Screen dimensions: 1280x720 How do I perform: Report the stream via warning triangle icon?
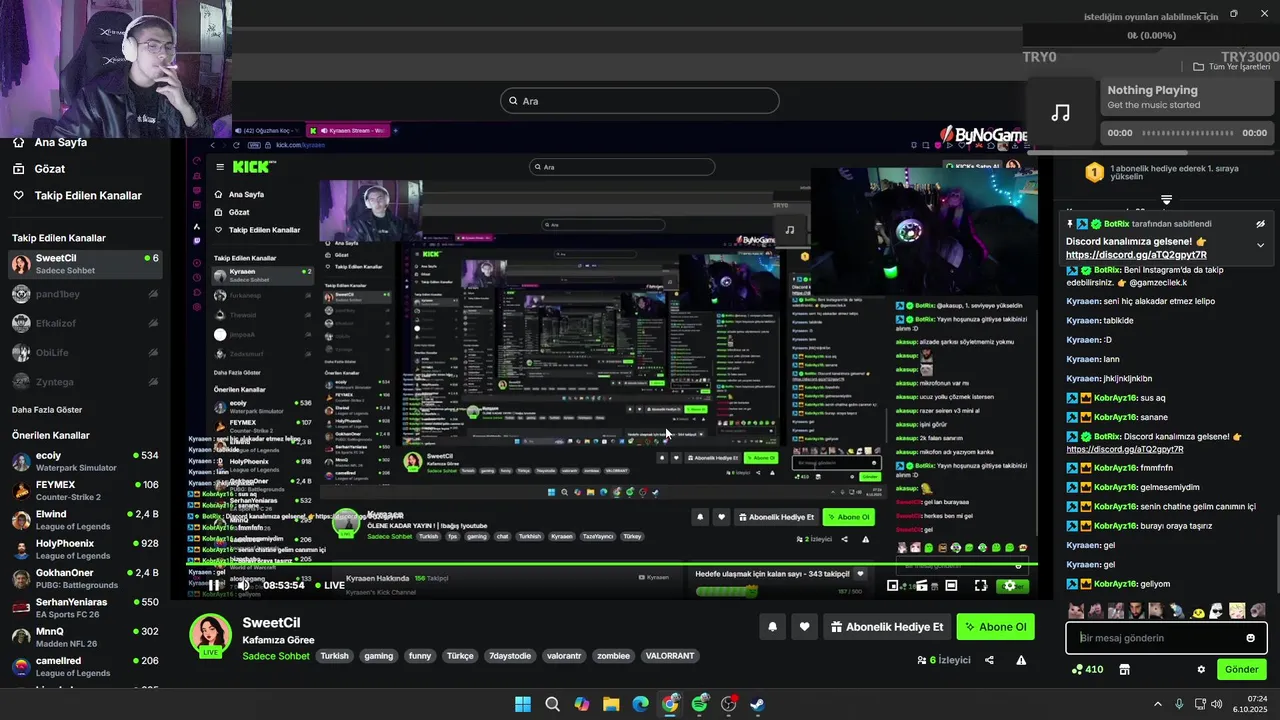tap(1021, 660)
